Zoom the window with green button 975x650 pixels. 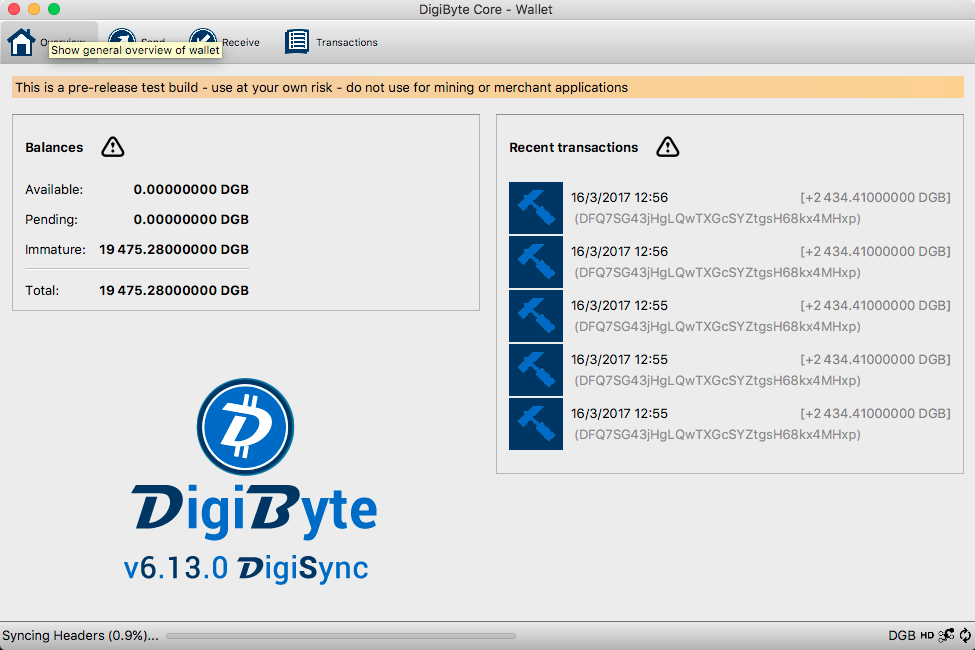[54, 9]
